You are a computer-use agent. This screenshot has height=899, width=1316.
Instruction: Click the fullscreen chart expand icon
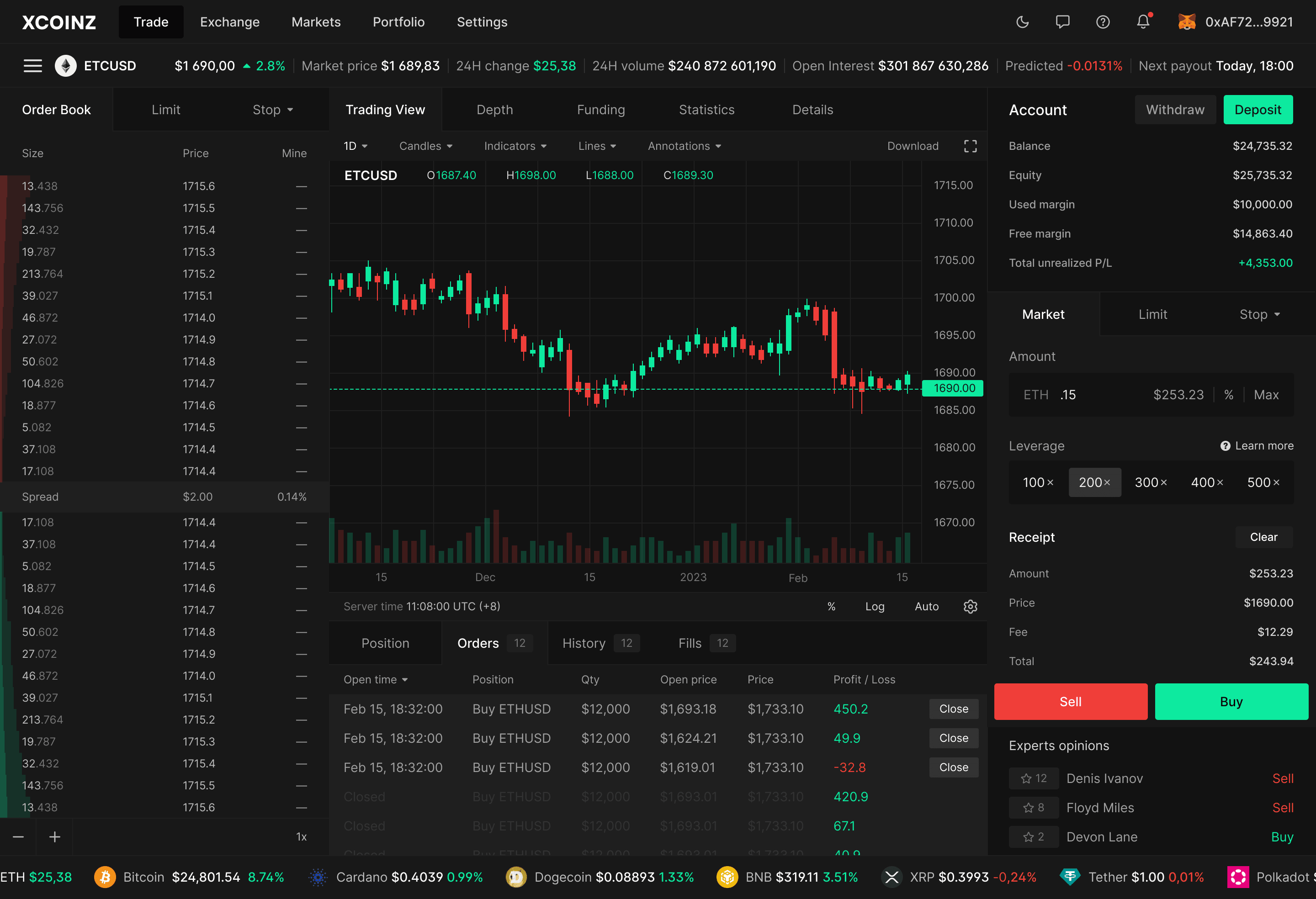click(970, 146)
